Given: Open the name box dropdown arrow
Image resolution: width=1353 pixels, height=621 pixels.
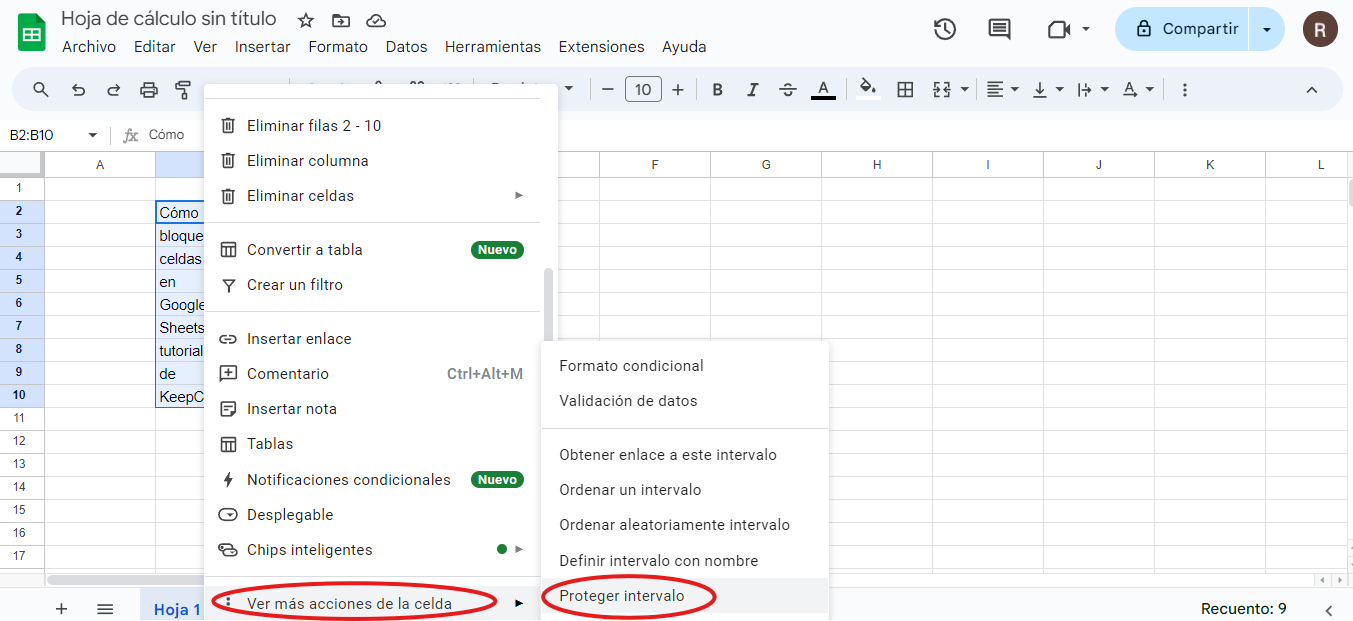Looking at the screenshot, I should [x=93, y=135].
